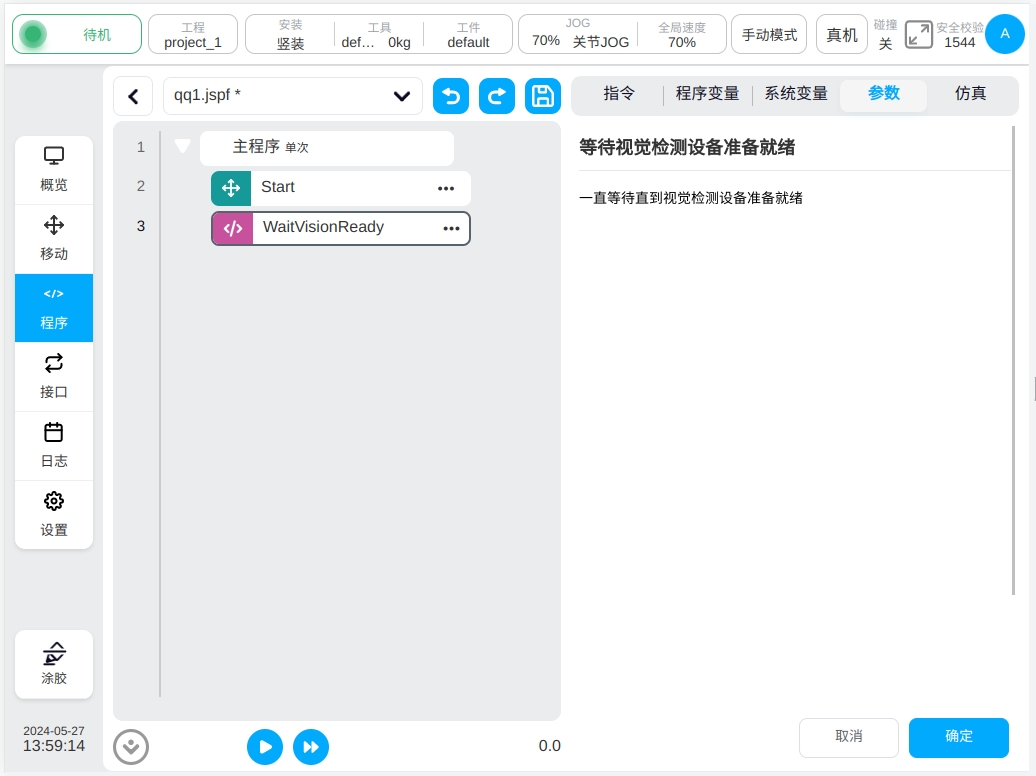Click the undo icon in the program toolbar

click(x=451, y=96)
